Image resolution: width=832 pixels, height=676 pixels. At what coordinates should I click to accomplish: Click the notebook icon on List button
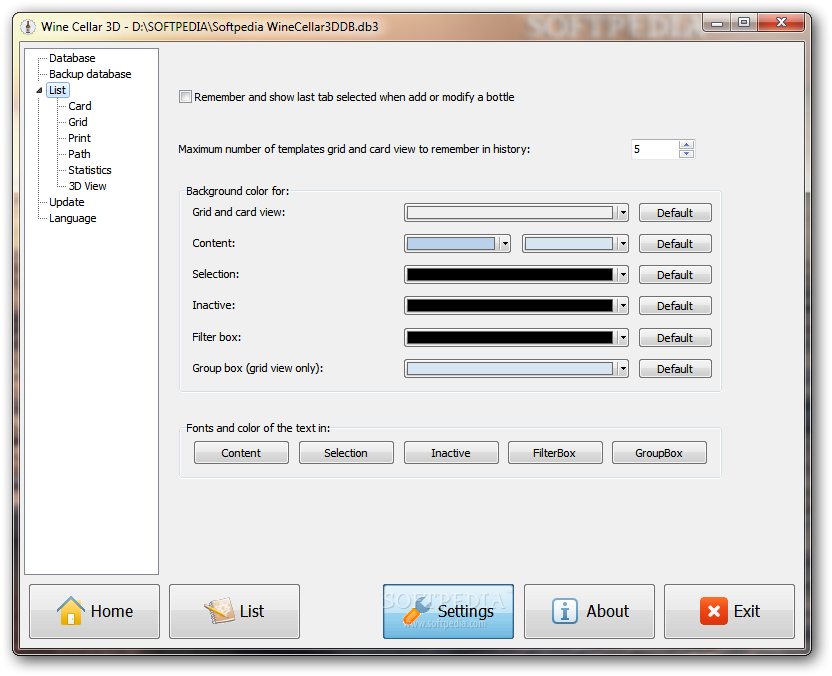[x=220, y=611]
